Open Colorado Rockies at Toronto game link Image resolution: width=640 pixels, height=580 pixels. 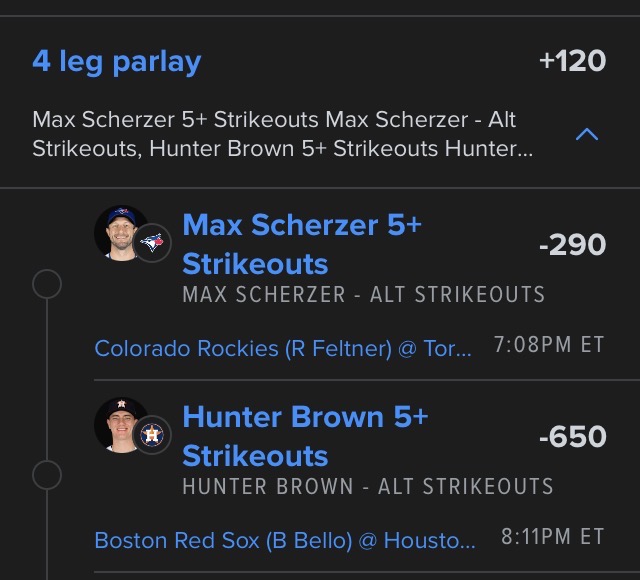tap(283, 348)
